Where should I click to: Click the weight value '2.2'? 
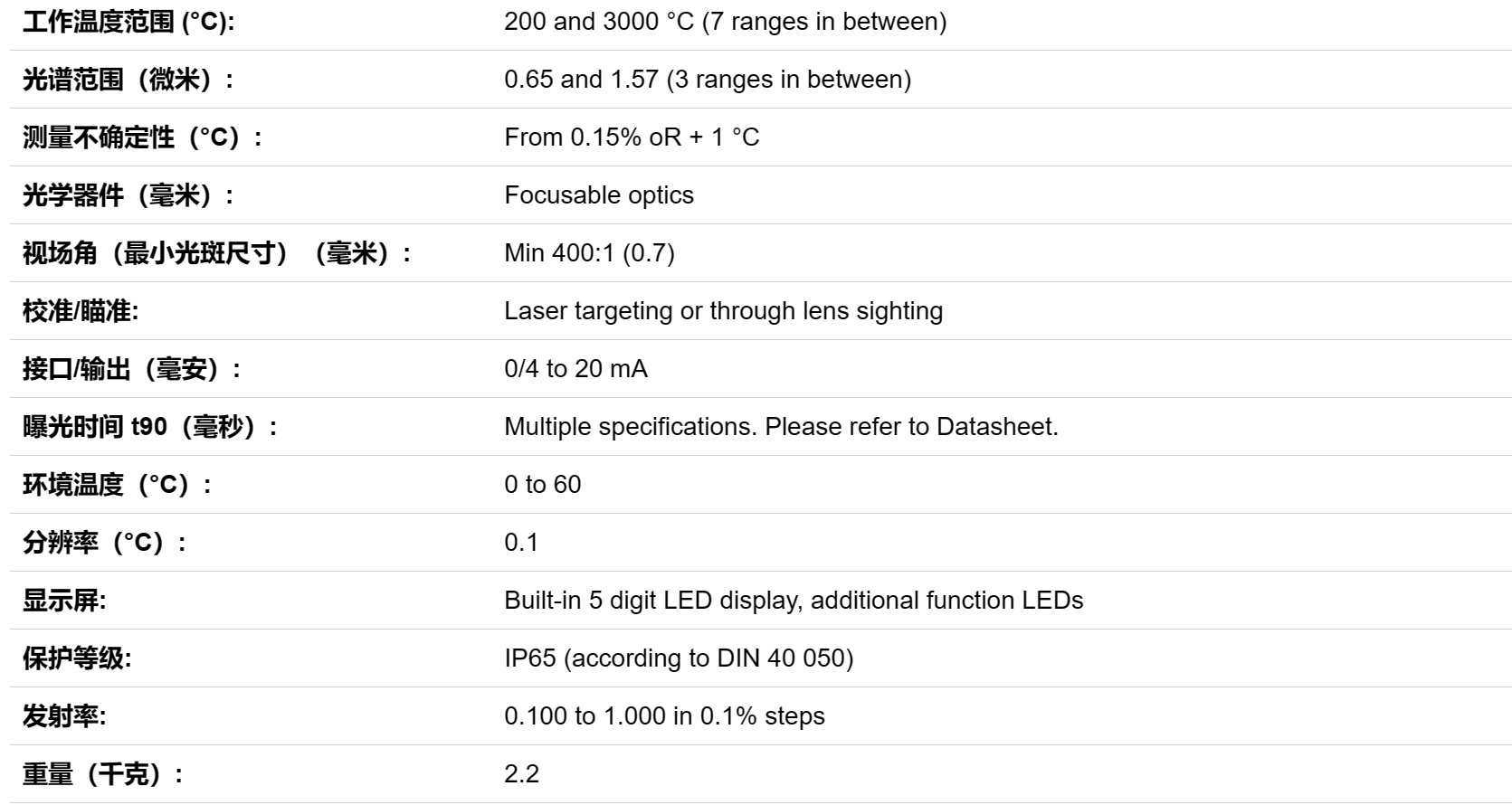coord(521,774)
